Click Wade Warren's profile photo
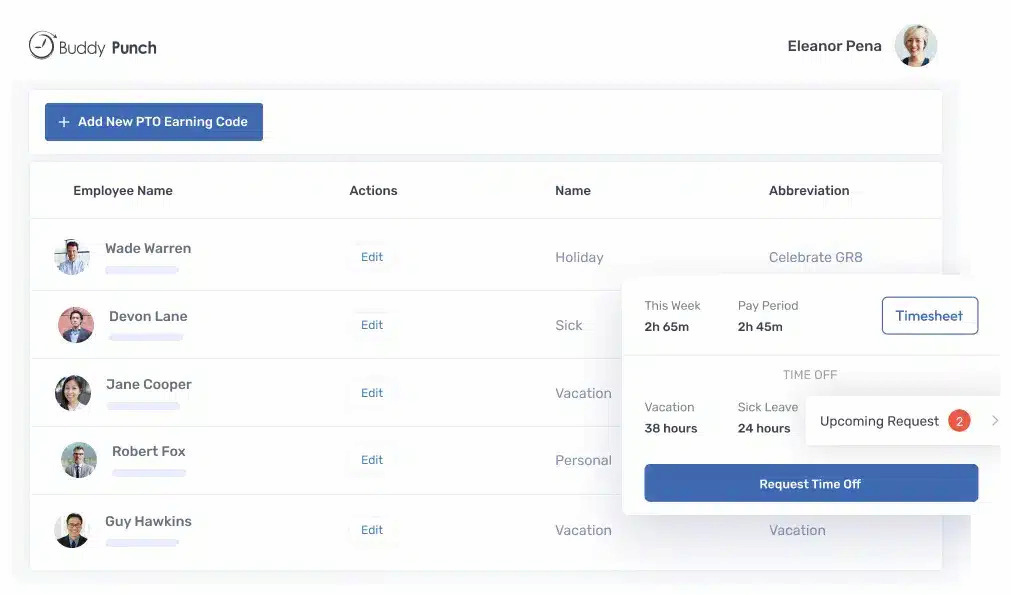 (72, 256)
